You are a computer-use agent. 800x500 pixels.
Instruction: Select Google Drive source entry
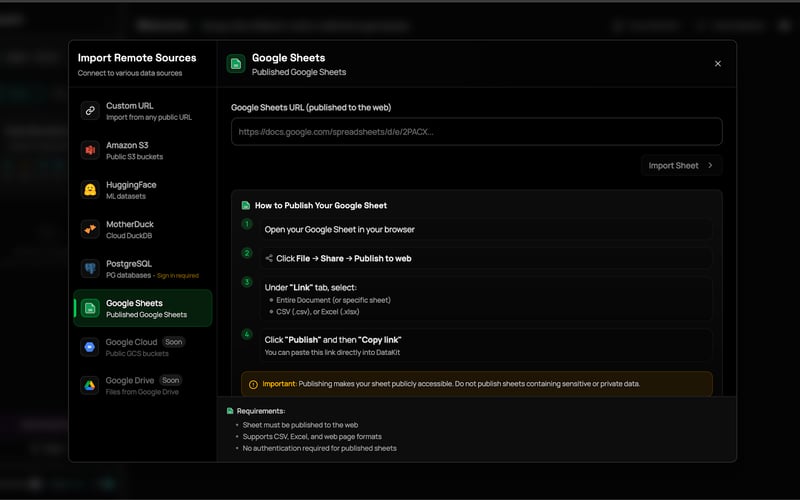[143, 385]
